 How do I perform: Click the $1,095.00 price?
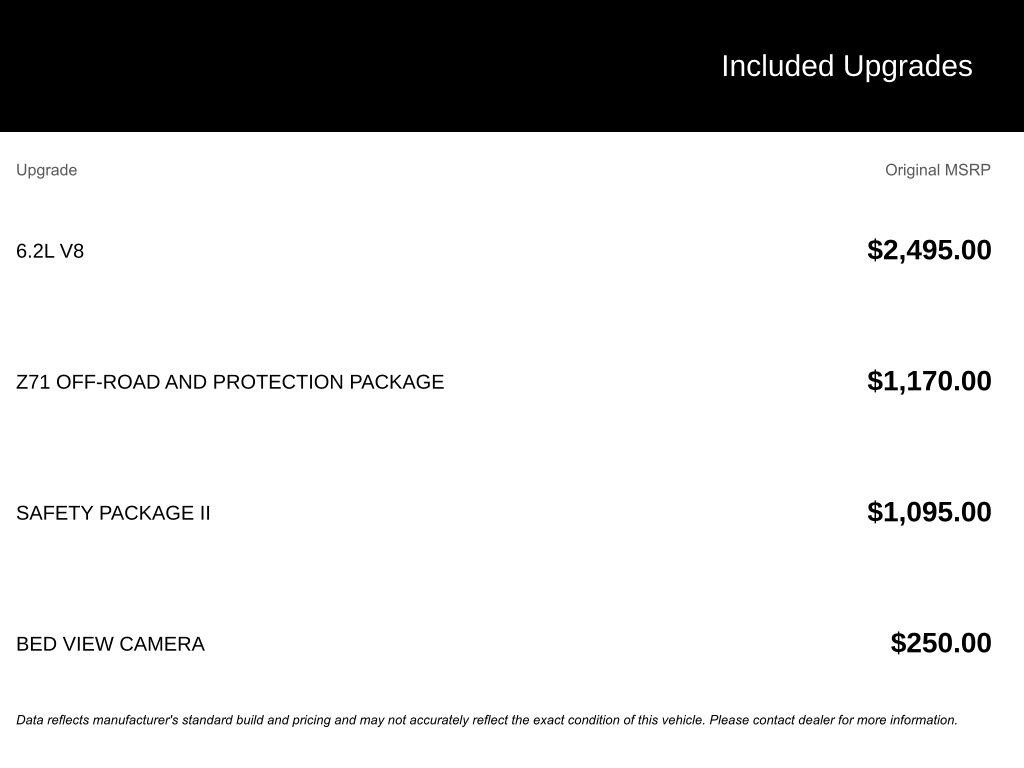pos(929,512)
